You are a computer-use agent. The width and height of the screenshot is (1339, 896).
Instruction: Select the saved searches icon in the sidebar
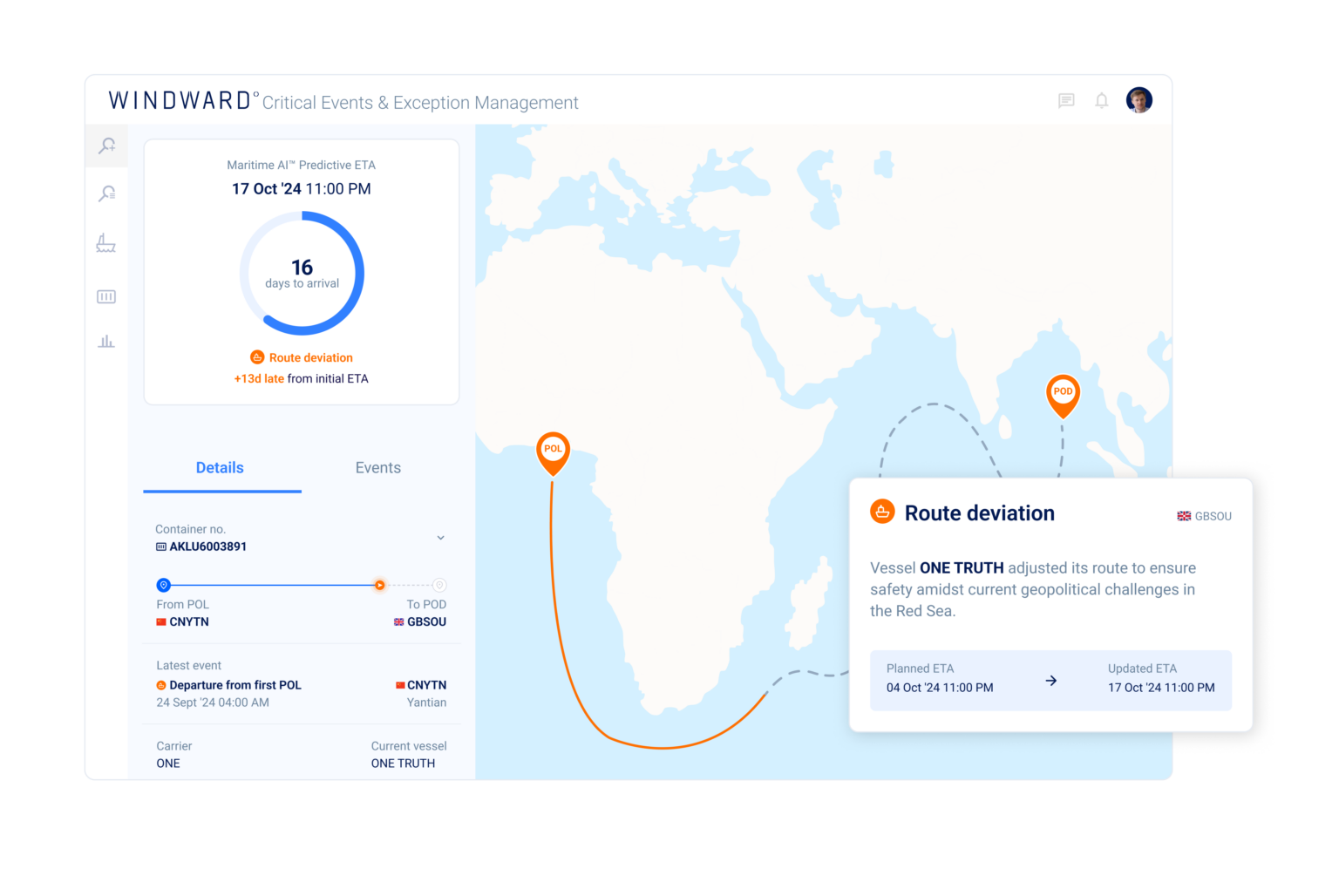pyautogui.click(x=106, y=193)
